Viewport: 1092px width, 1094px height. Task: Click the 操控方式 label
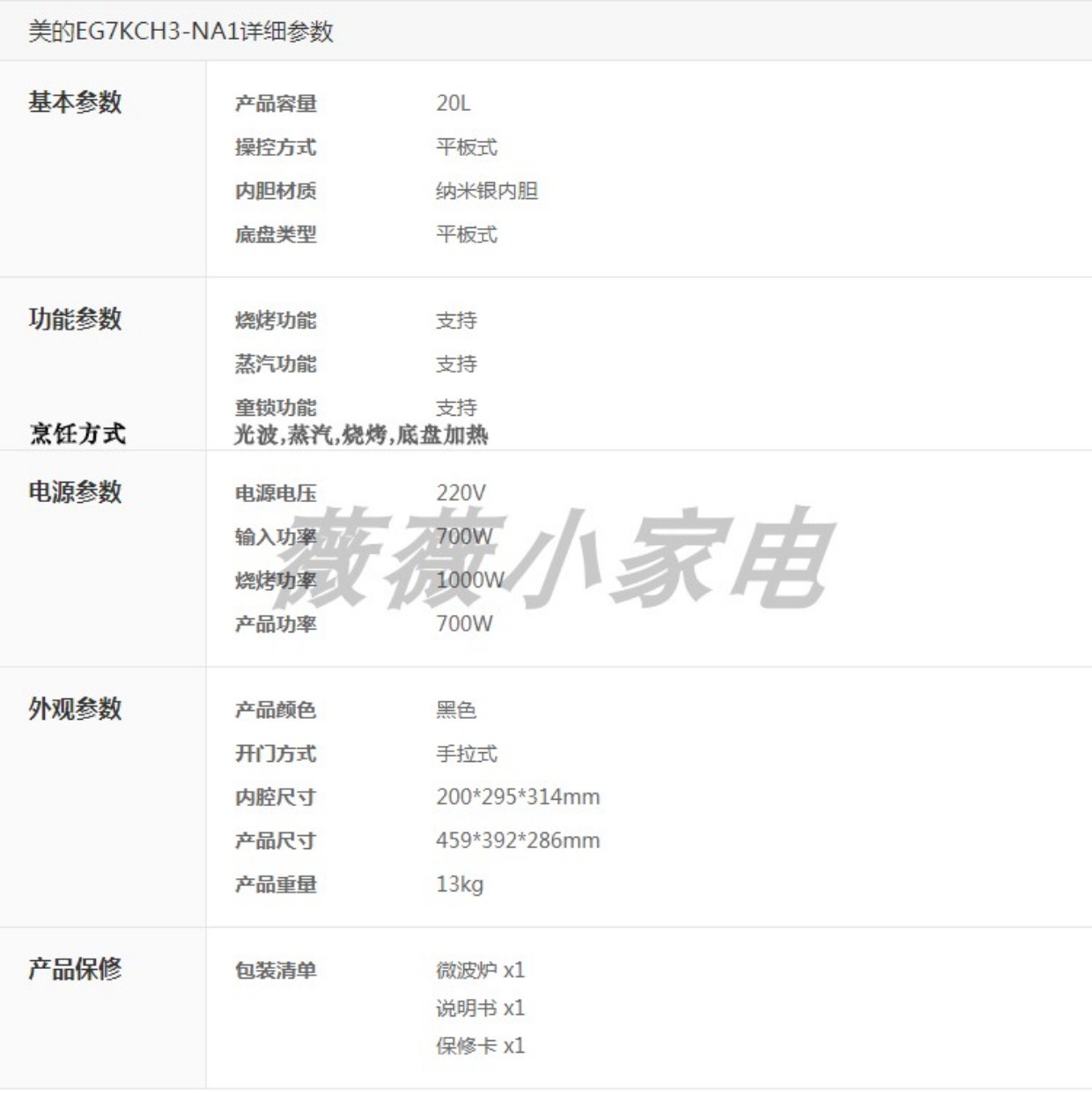(276, 147)
